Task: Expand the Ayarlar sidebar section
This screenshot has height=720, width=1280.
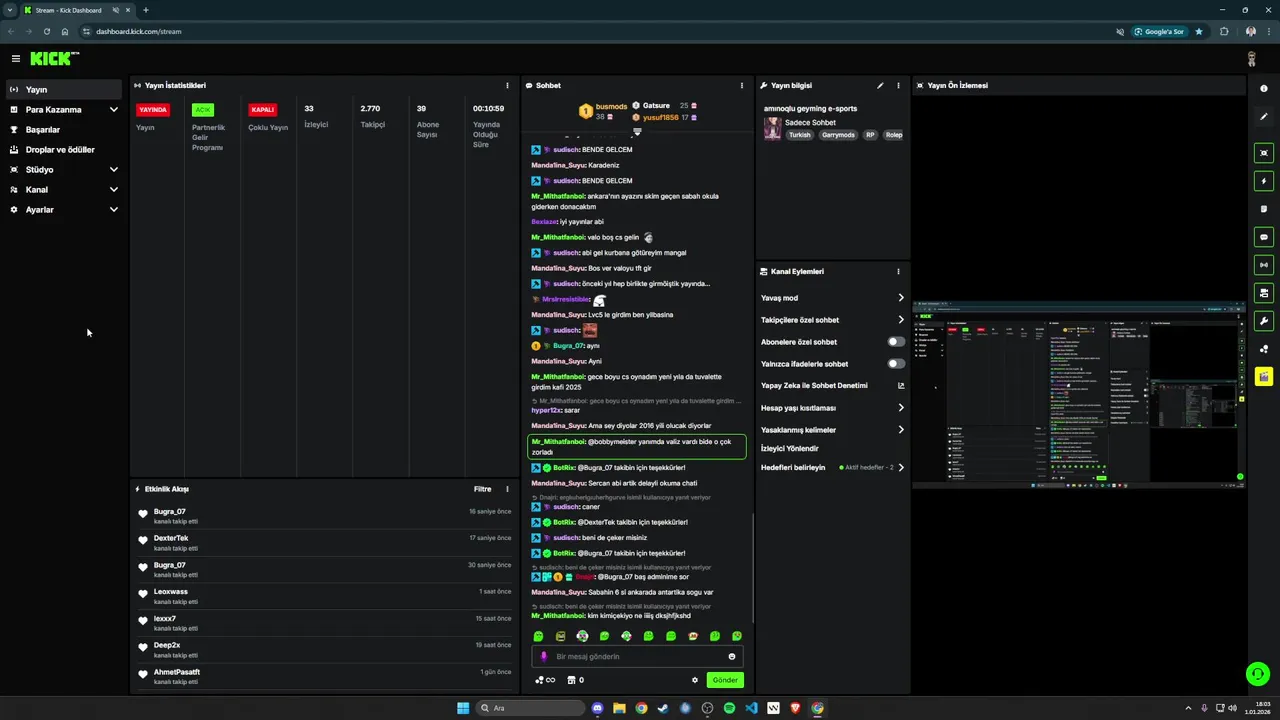Action: point(64,209)
